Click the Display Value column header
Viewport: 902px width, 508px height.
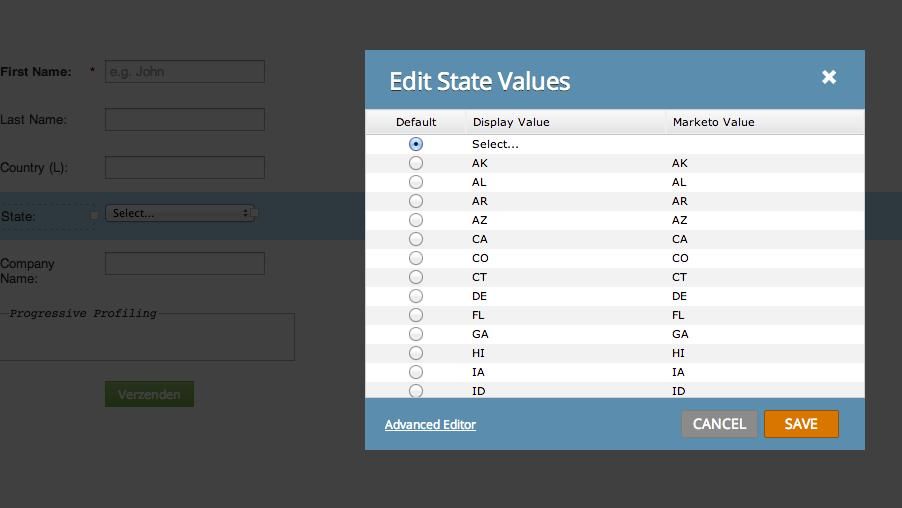tap(511, 122)
